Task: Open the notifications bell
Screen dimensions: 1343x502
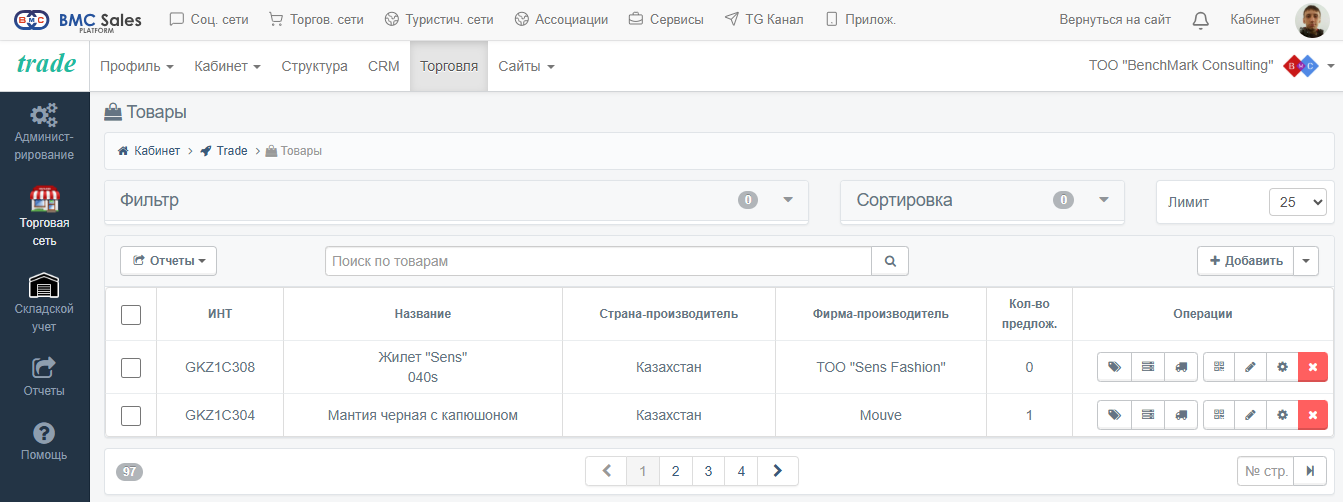Action: pos(1201,20)
